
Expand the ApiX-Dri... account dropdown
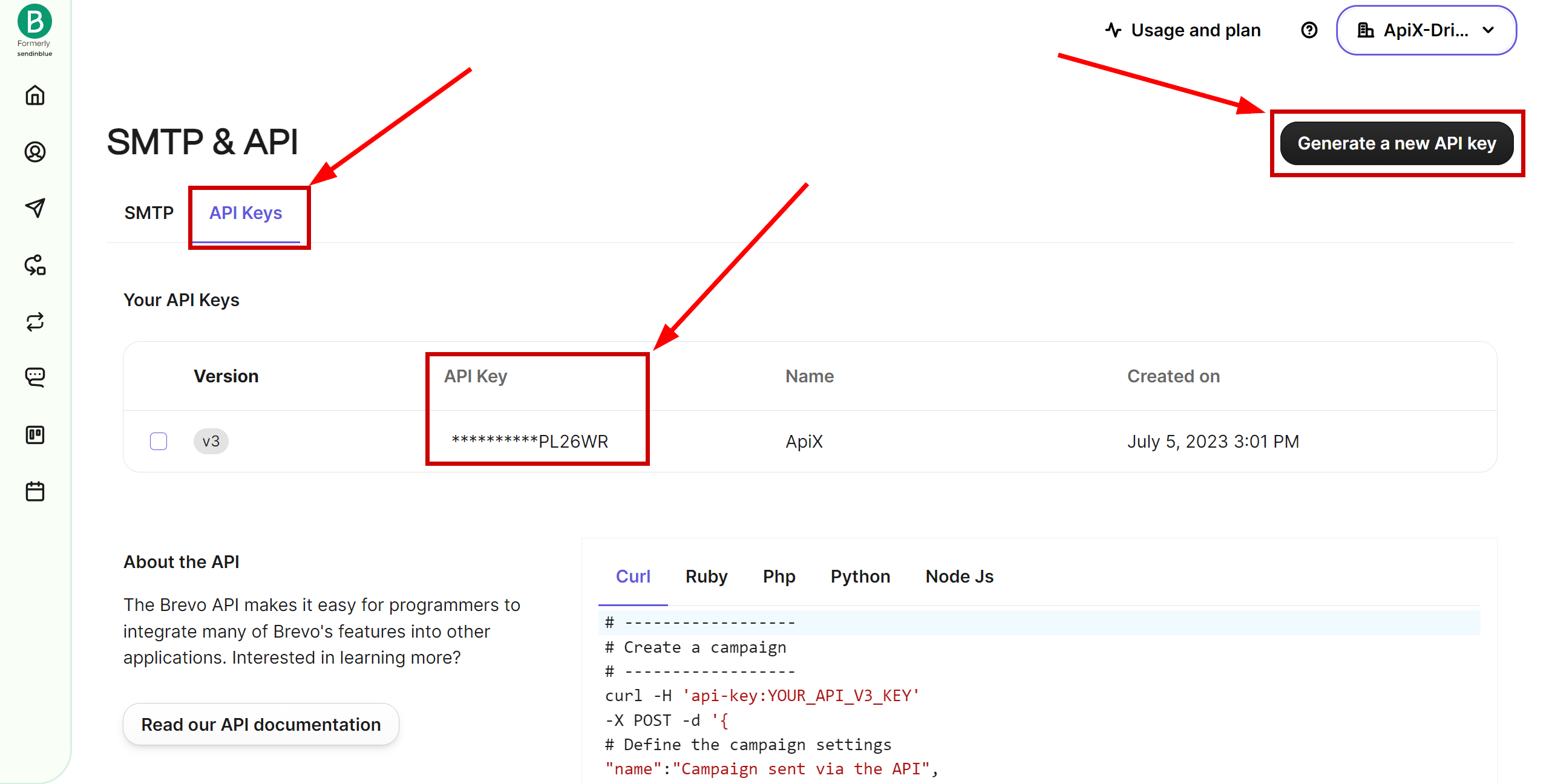[1426, 30]
